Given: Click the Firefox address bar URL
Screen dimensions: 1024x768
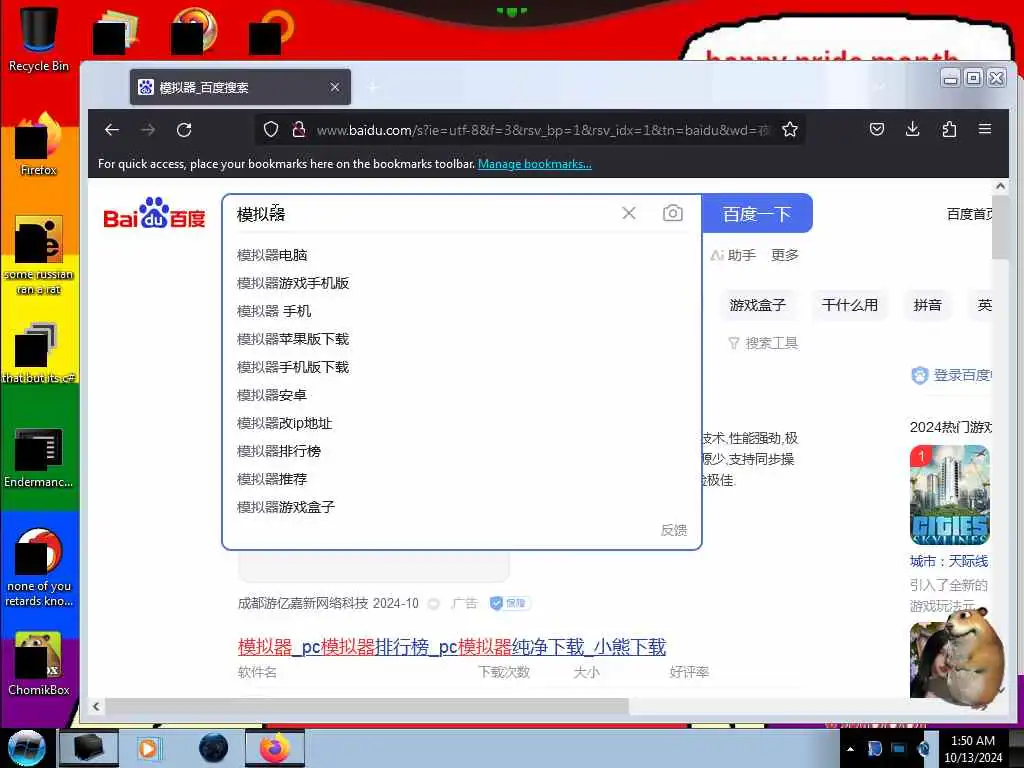Looking at the screenshot, I should coord(543,130).
